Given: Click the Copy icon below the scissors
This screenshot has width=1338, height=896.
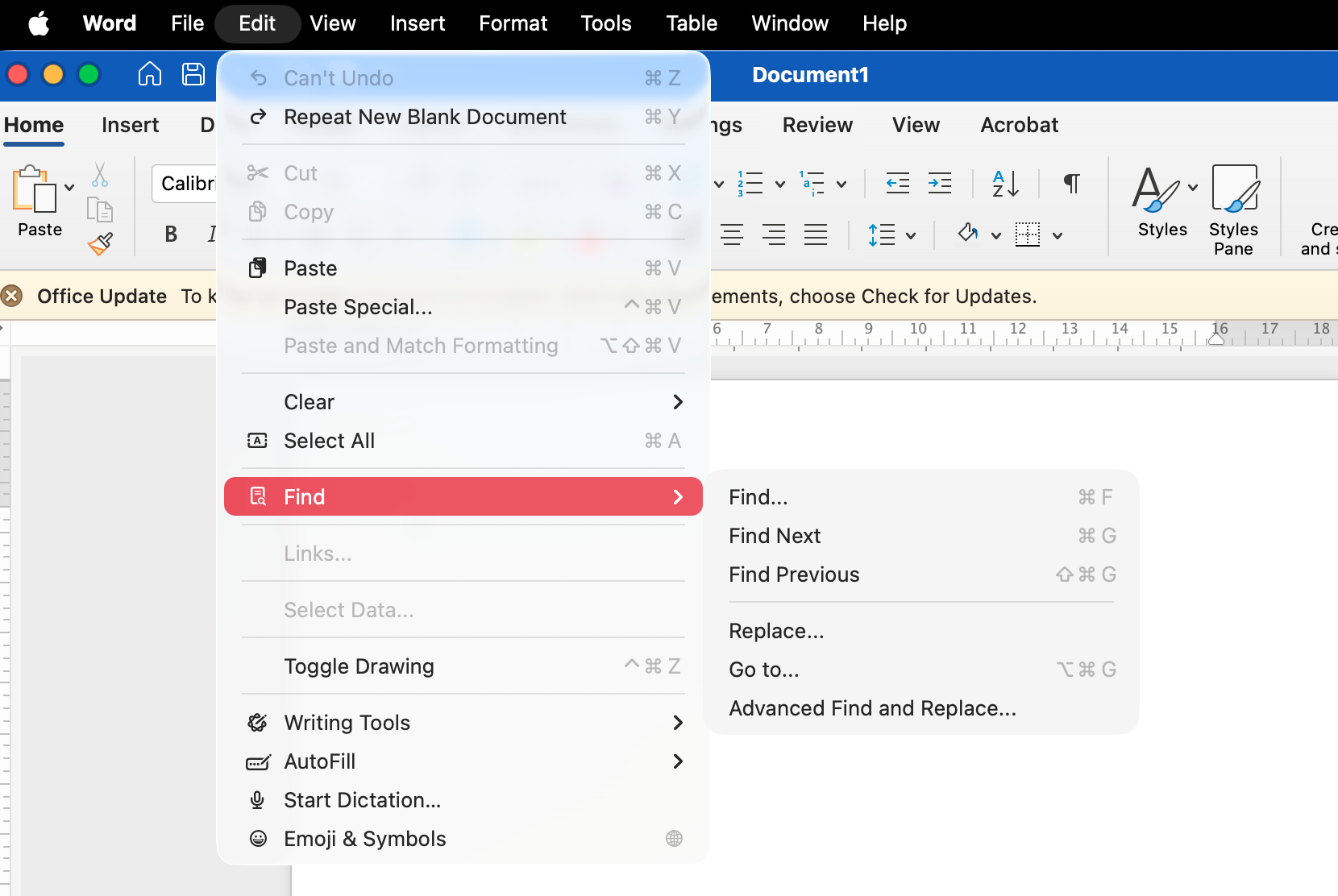Looking at the screenshot, I should [x=99, y=209].
